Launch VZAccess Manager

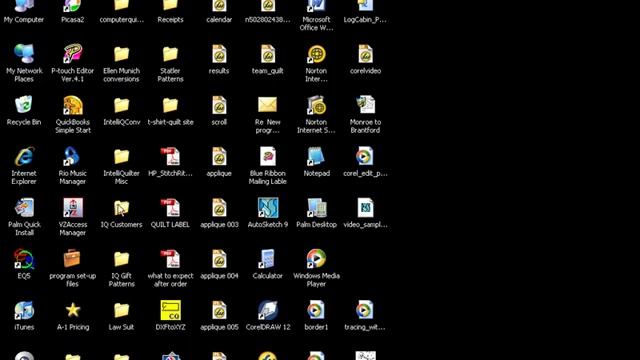pos(73,208)
